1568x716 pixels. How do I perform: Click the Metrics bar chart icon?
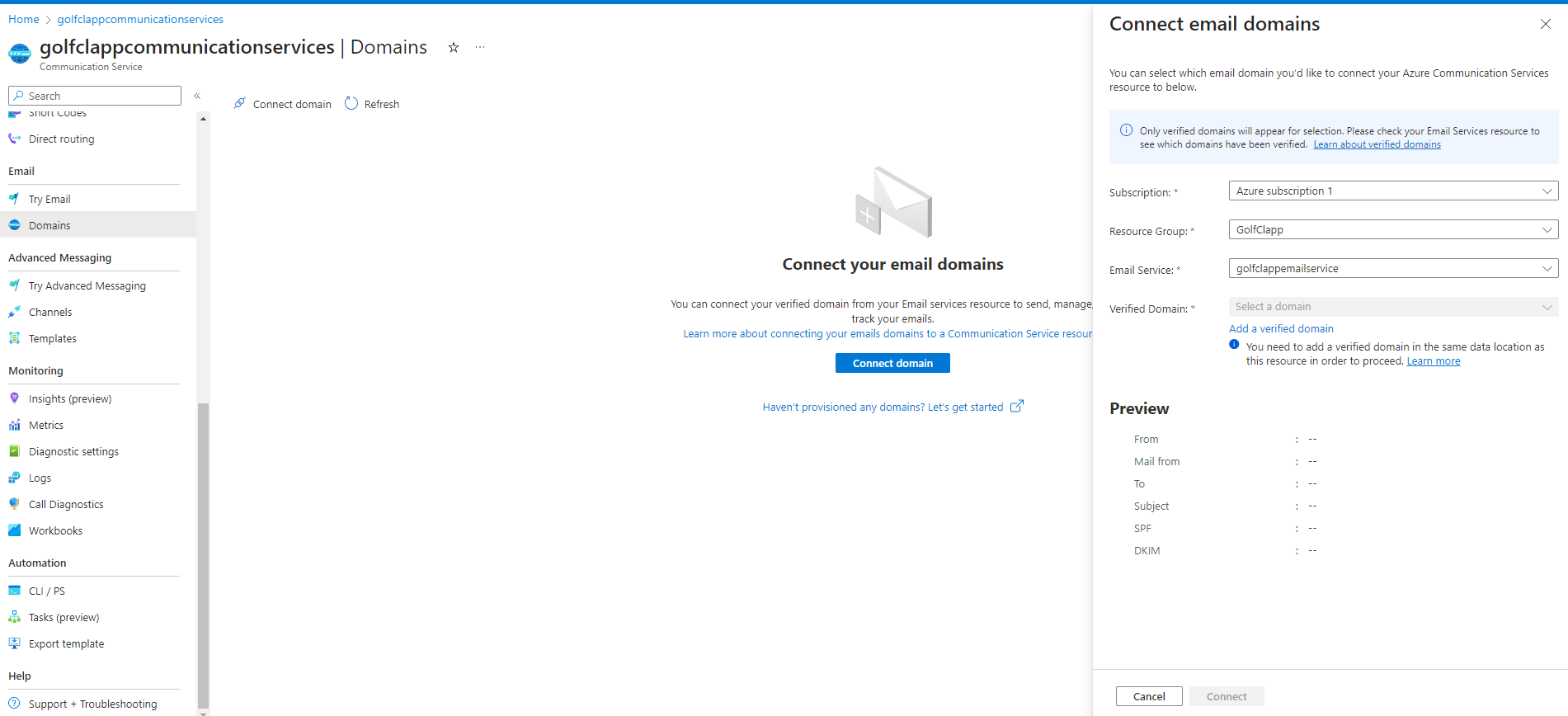(15, 425)
